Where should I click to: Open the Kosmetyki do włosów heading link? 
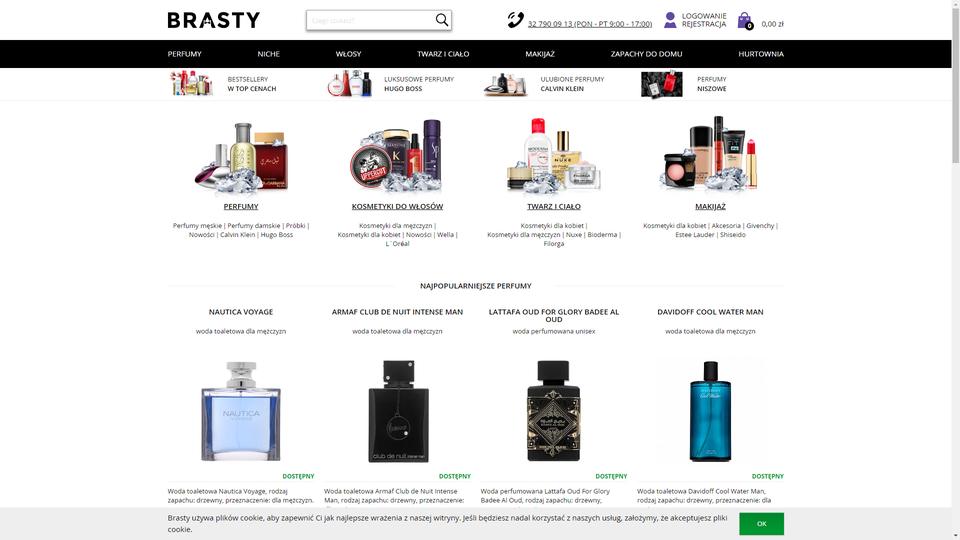(x=397, y=206)
